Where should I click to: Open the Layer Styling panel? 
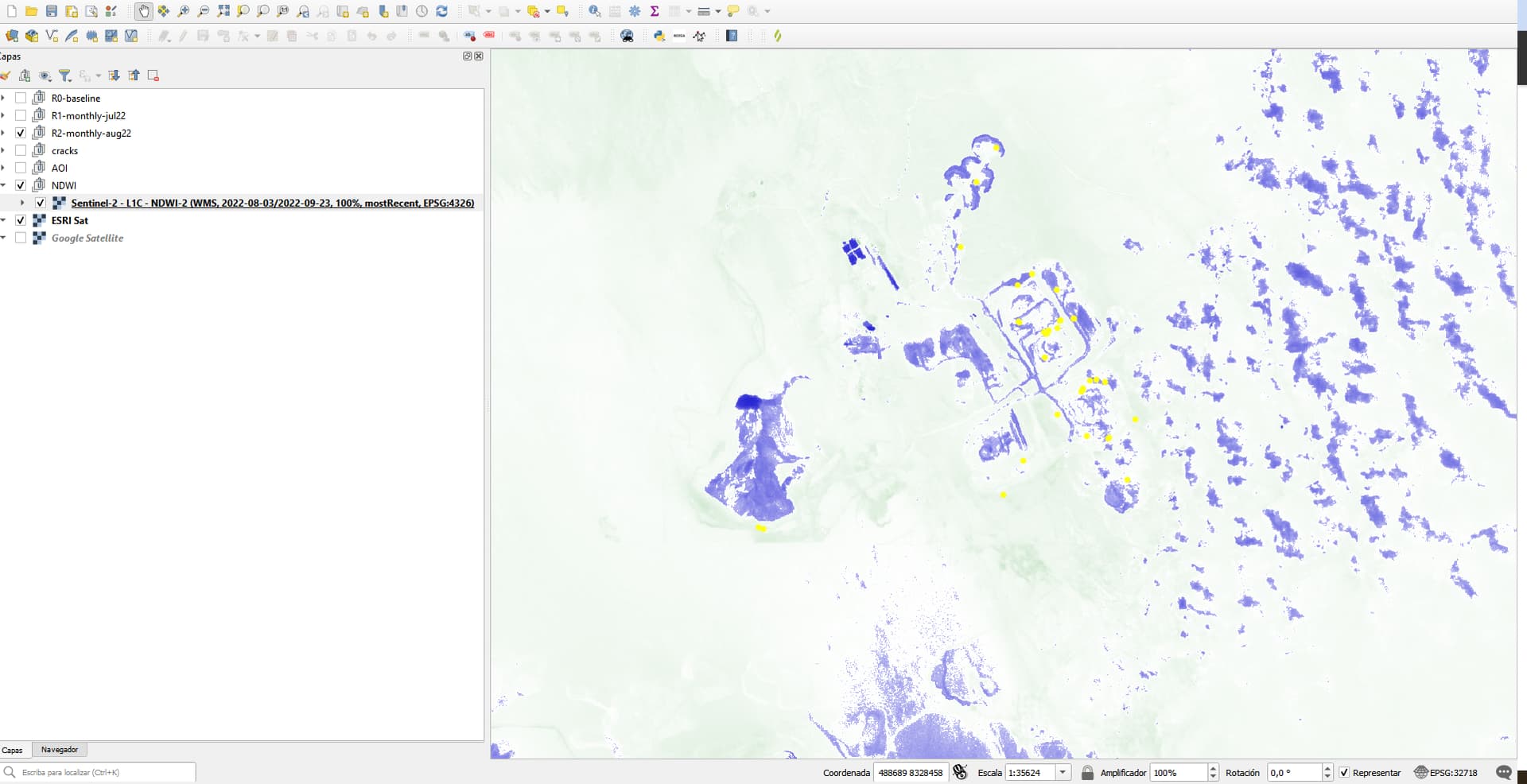[6, 76]
